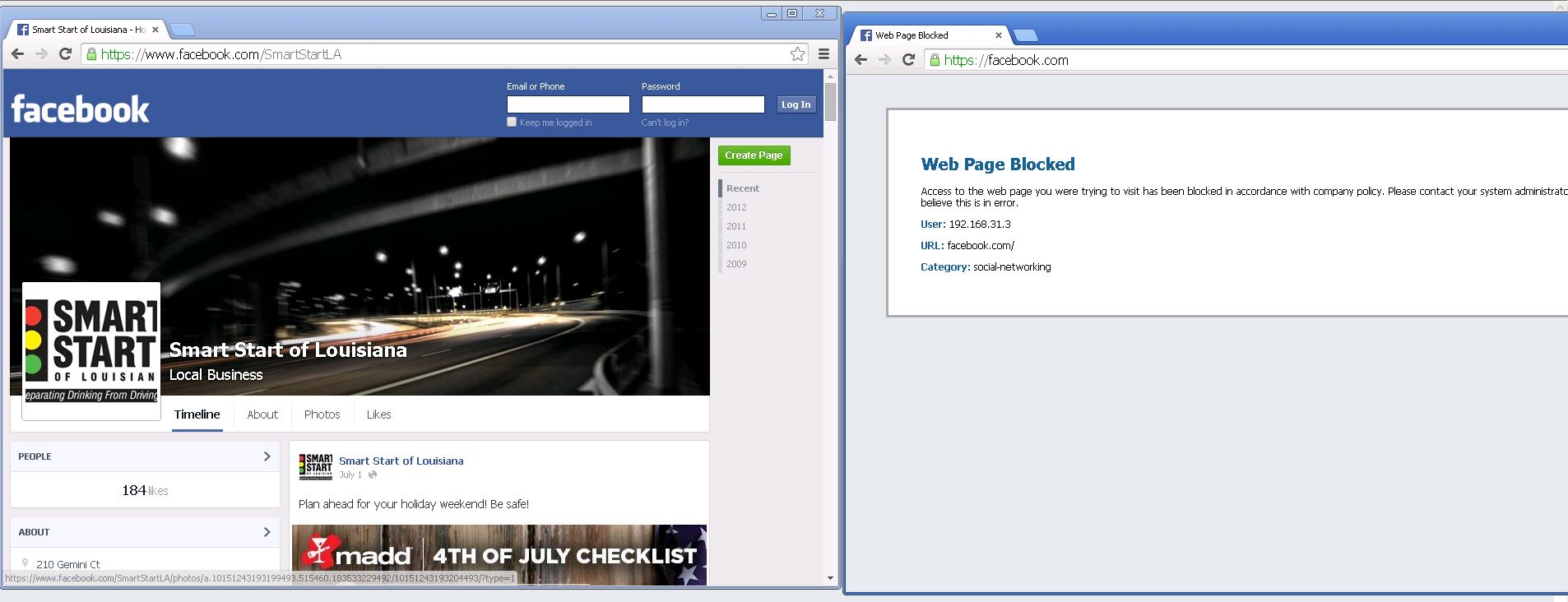Click the green Create Page button
The image size is (1568, 602).
point(754,155)
